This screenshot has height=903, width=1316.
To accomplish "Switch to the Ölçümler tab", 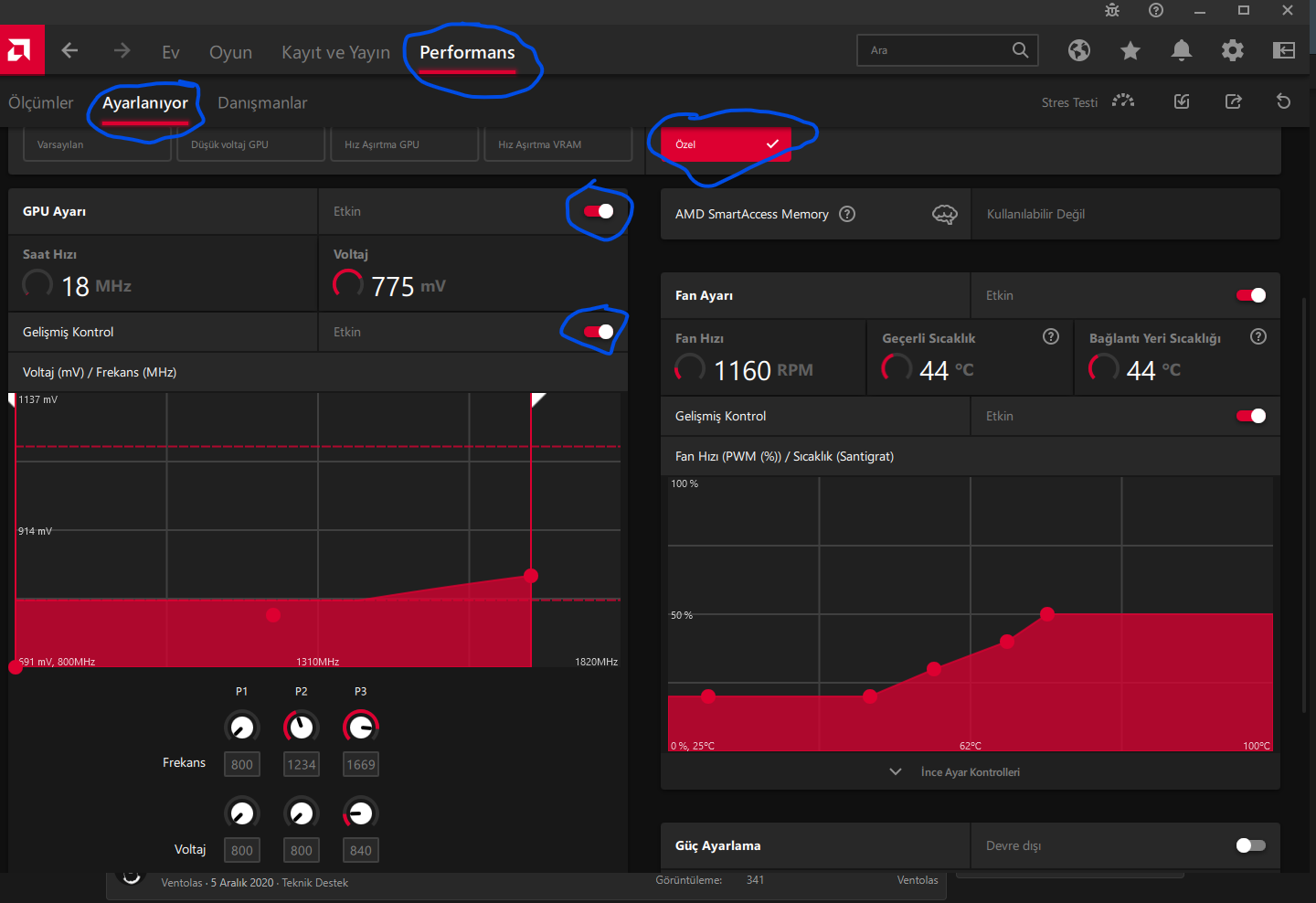I will click(40, 102).
